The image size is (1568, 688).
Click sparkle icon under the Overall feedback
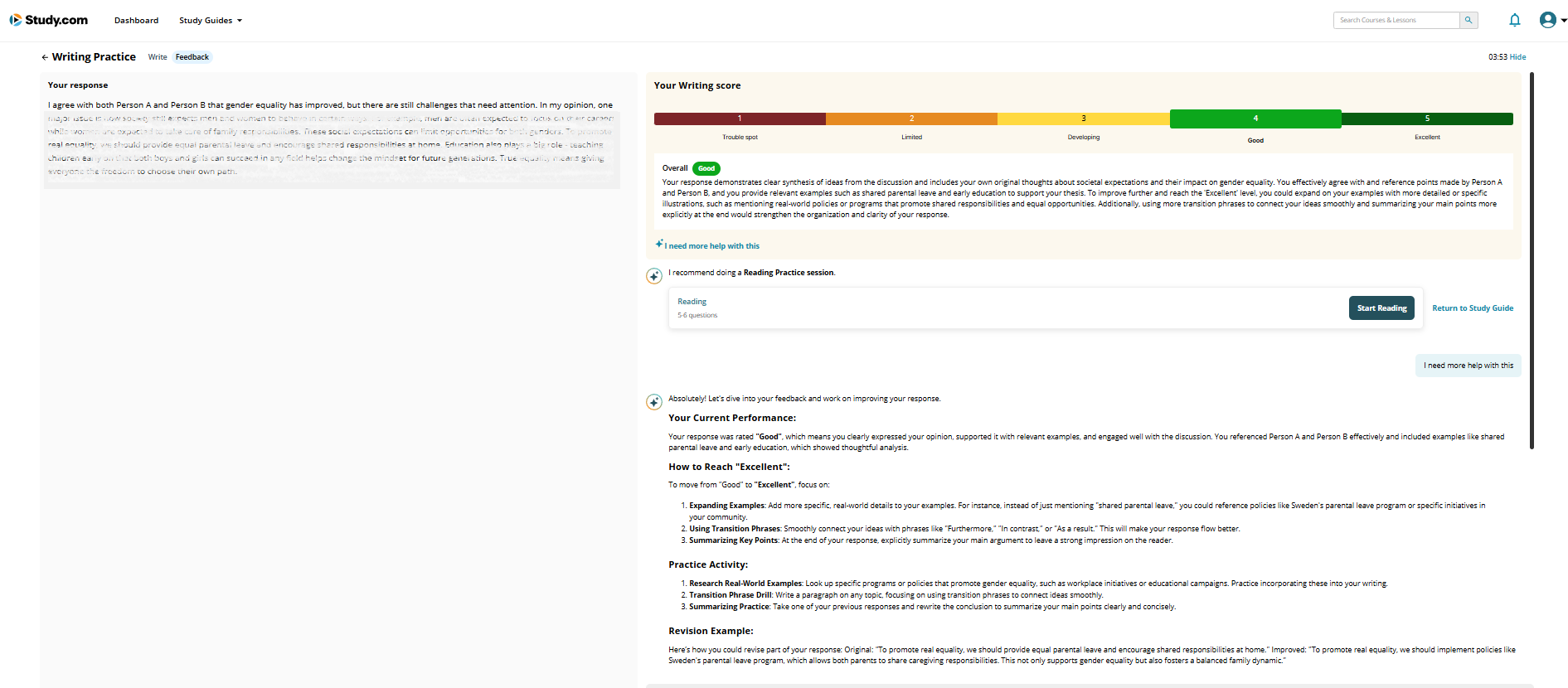659,245
